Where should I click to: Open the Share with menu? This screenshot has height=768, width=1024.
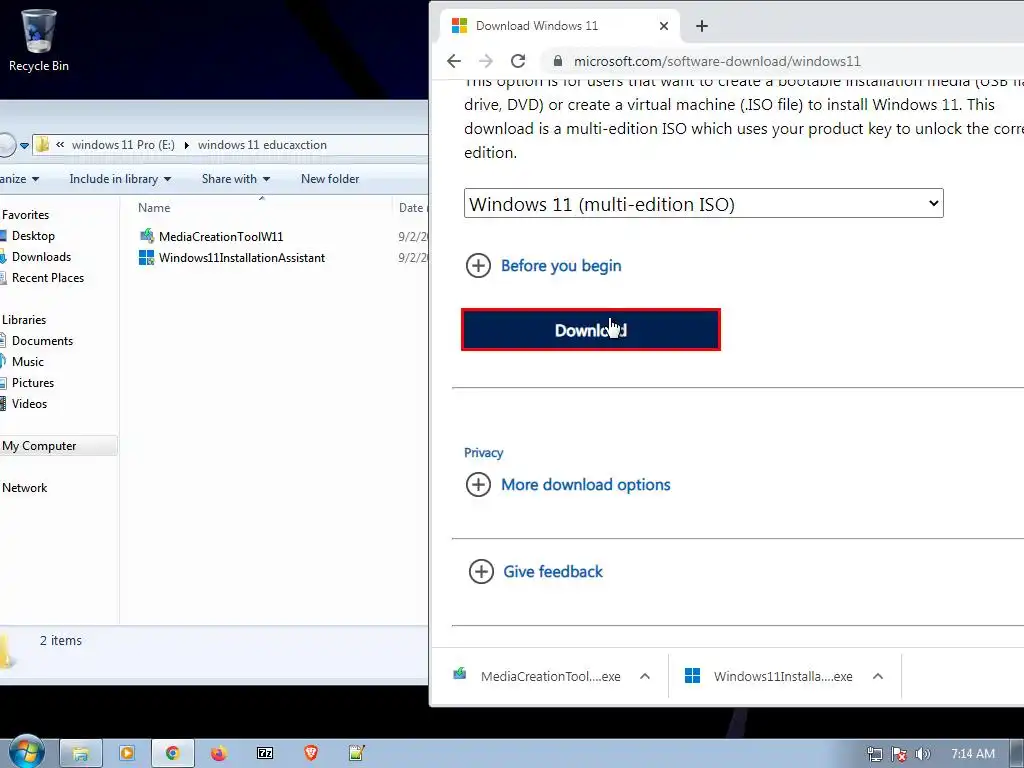(x=236, y=178)
